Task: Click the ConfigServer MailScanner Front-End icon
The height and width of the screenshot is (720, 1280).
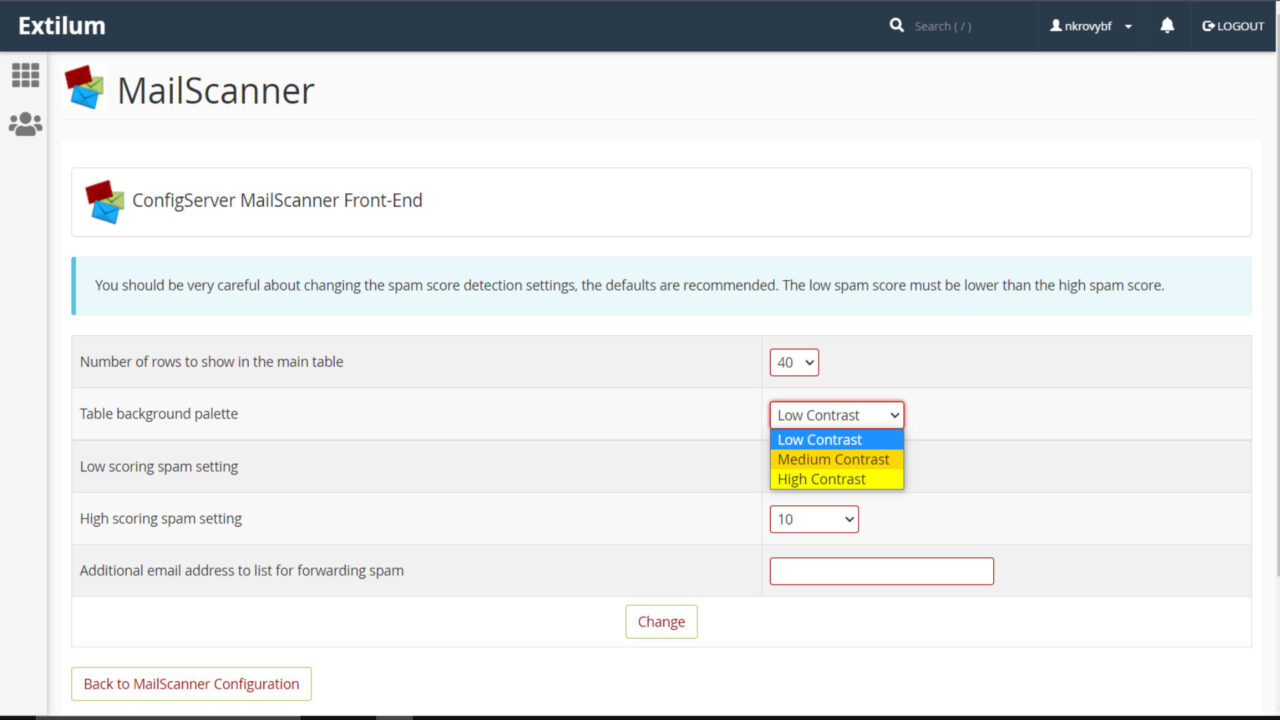Action: pyautogui.click(x=104, y=200)
